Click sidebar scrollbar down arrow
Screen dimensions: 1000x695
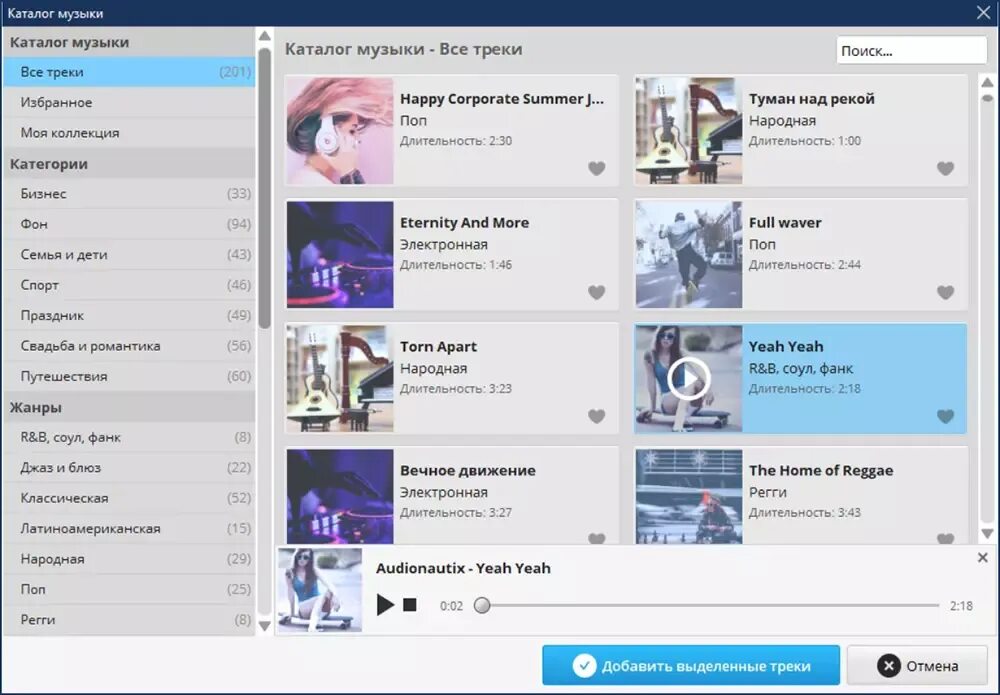point(265,626)
